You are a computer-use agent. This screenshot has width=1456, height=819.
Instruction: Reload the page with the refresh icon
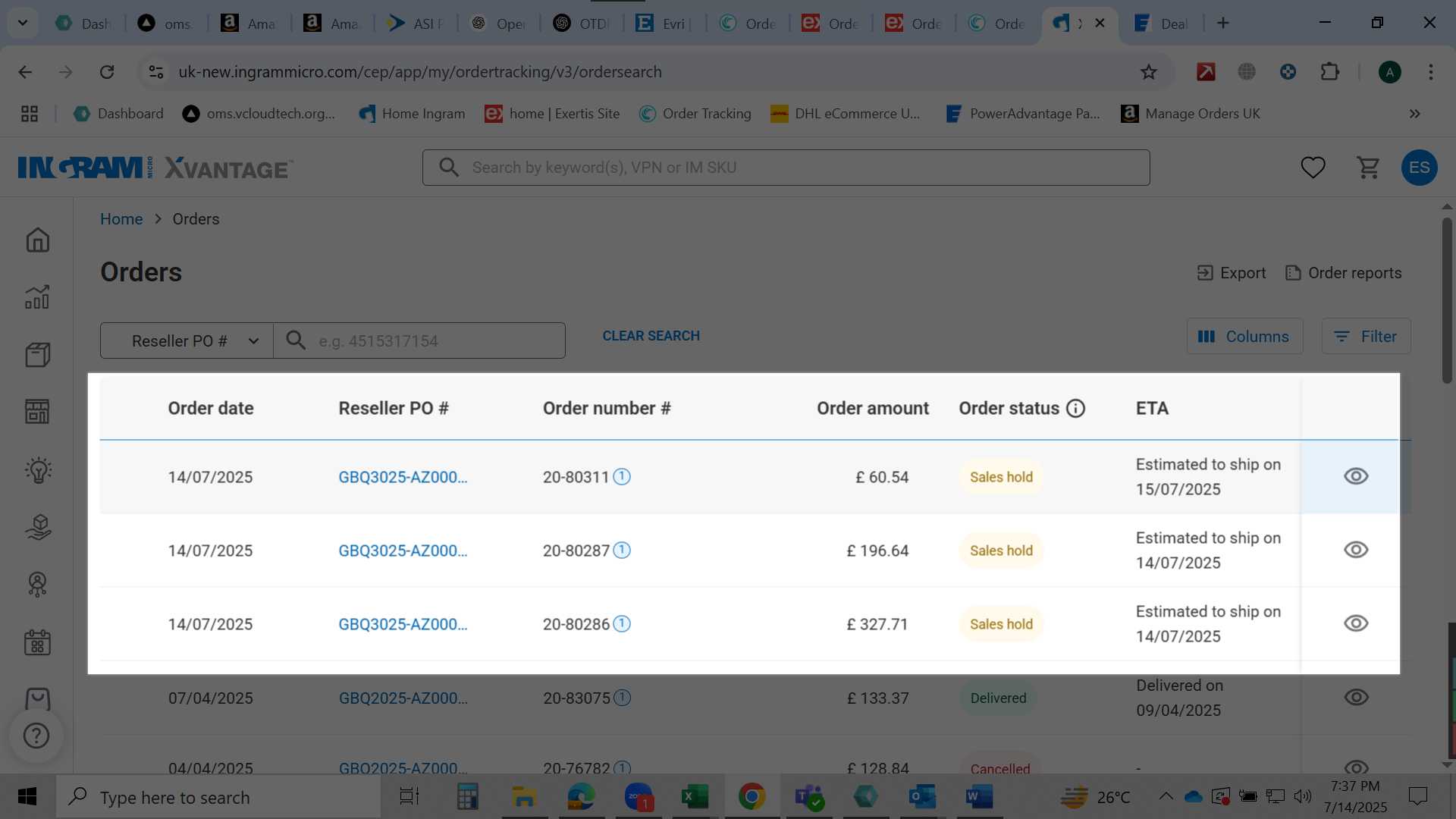tap(107, 72)
